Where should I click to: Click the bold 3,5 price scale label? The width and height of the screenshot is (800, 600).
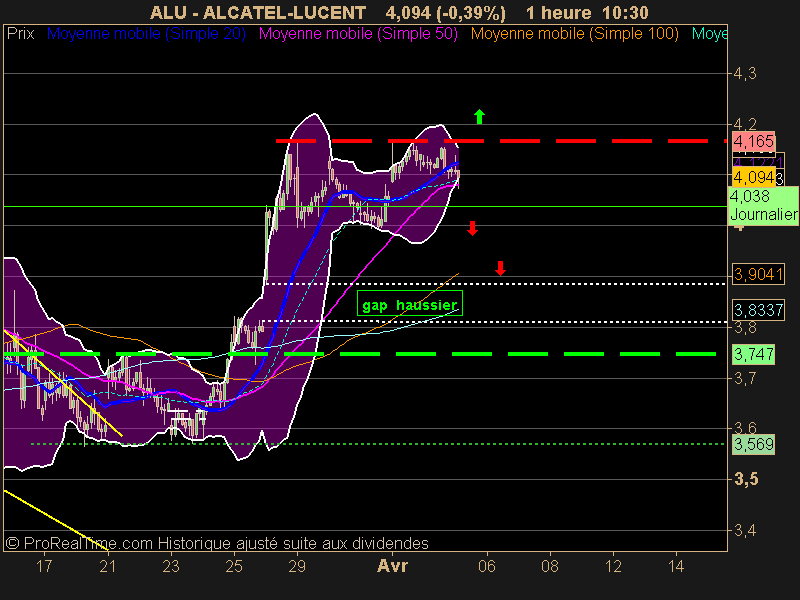746,480
